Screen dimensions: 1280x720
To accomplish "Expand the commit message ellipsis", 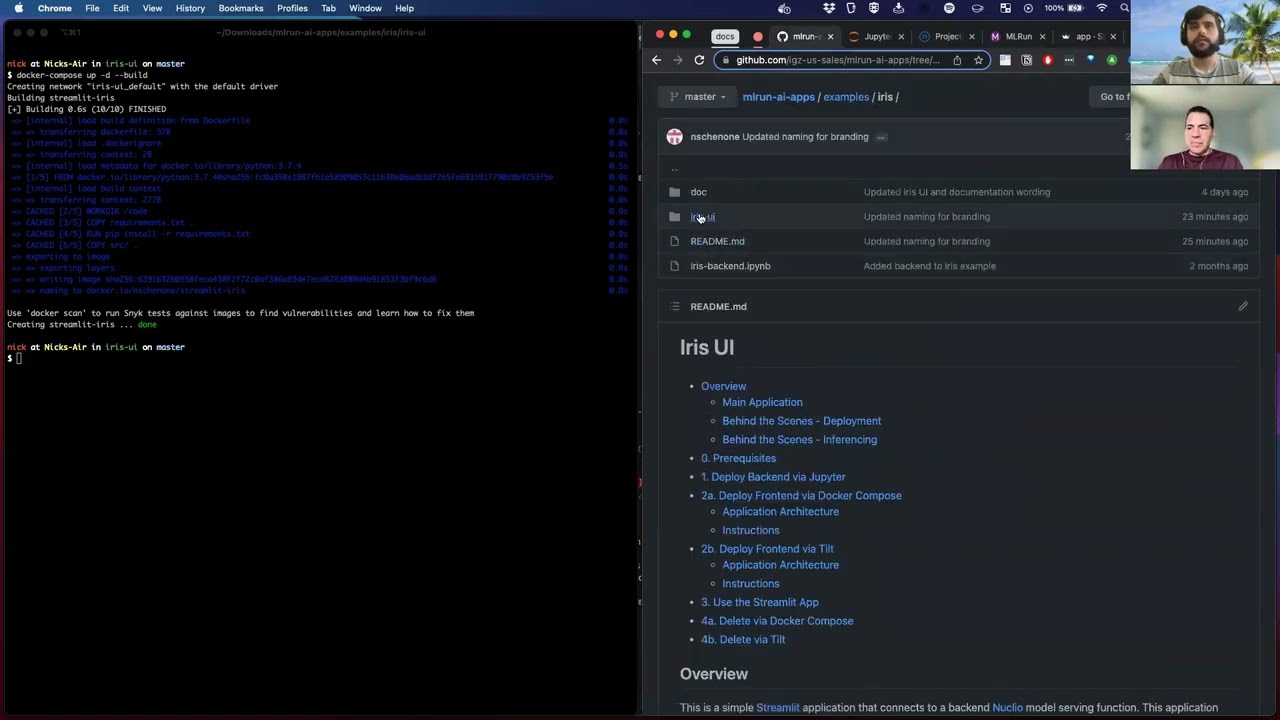I will click(x=881, y=137).
